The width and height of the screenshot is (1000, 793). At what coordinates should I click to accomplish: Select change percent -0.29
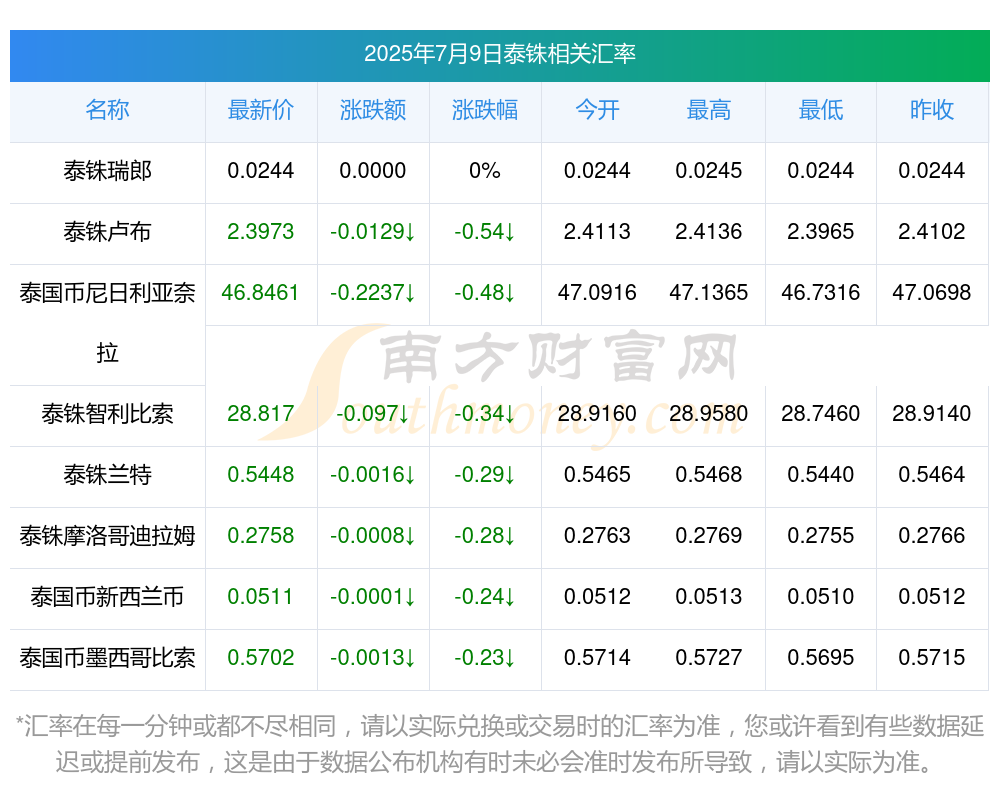[485, 475]
